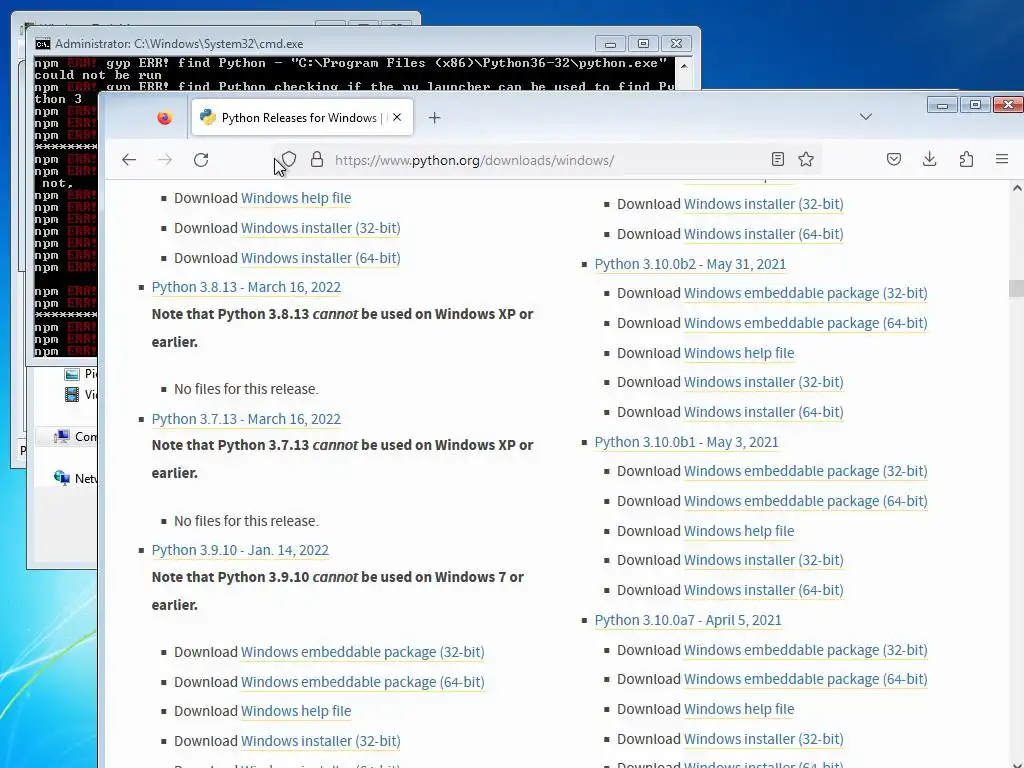This screenshot has width=1024, height=768.
Task: View site security padlock info
Action: tap(317, 159)
